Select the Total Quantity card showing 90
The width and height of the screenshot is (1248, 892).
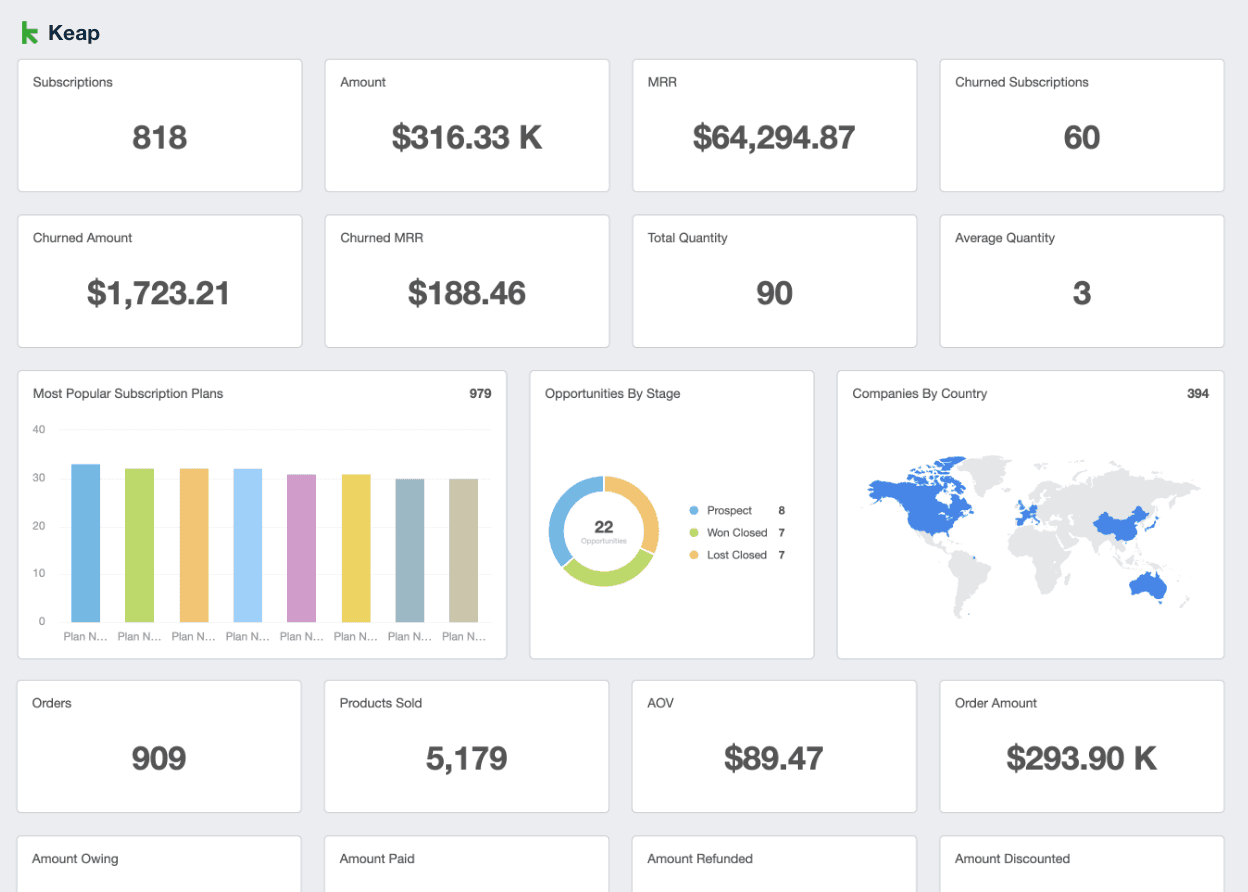pyautogui.click(x=774, y=281)
